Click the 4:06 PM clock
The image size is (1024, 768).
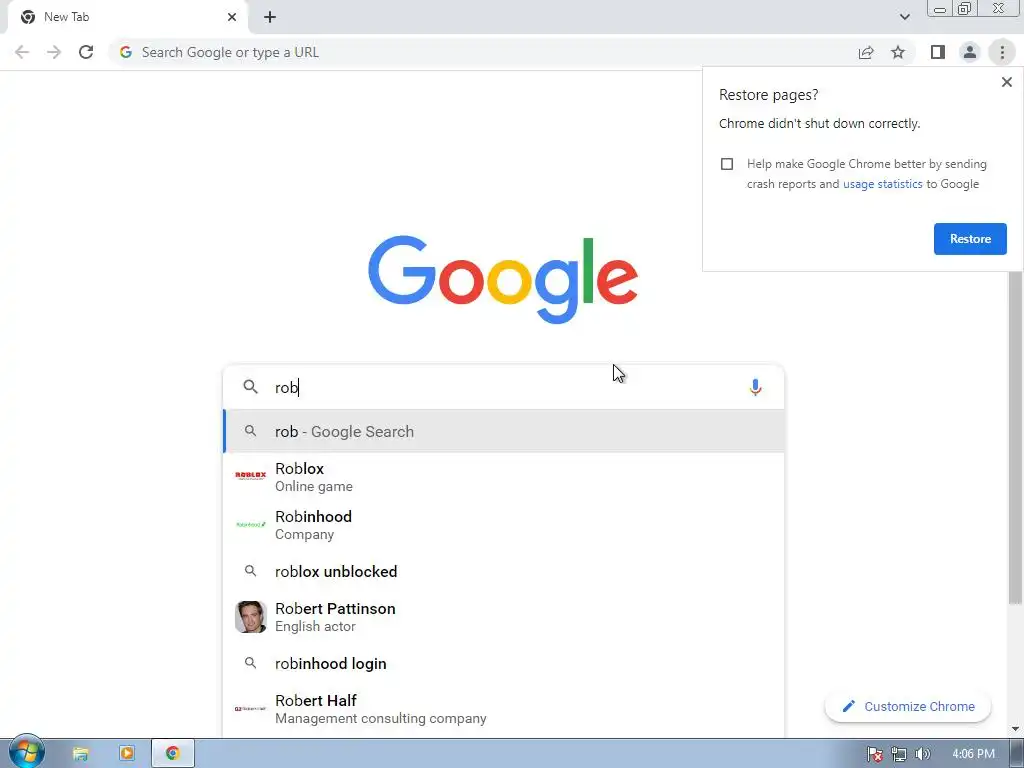[x=973, y=754]
